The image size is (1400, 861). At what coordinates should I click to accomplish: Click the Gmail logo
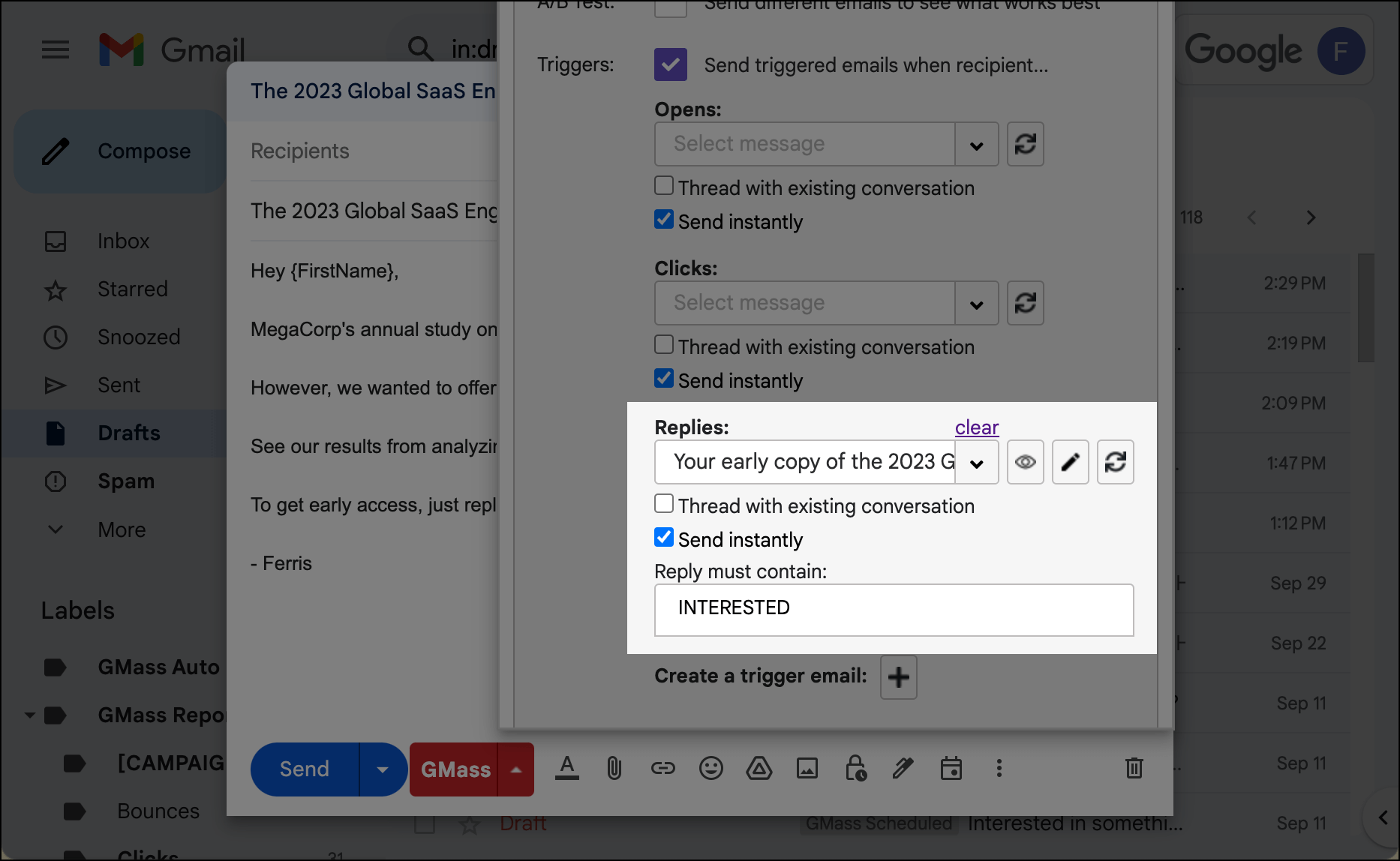point(172,50)
